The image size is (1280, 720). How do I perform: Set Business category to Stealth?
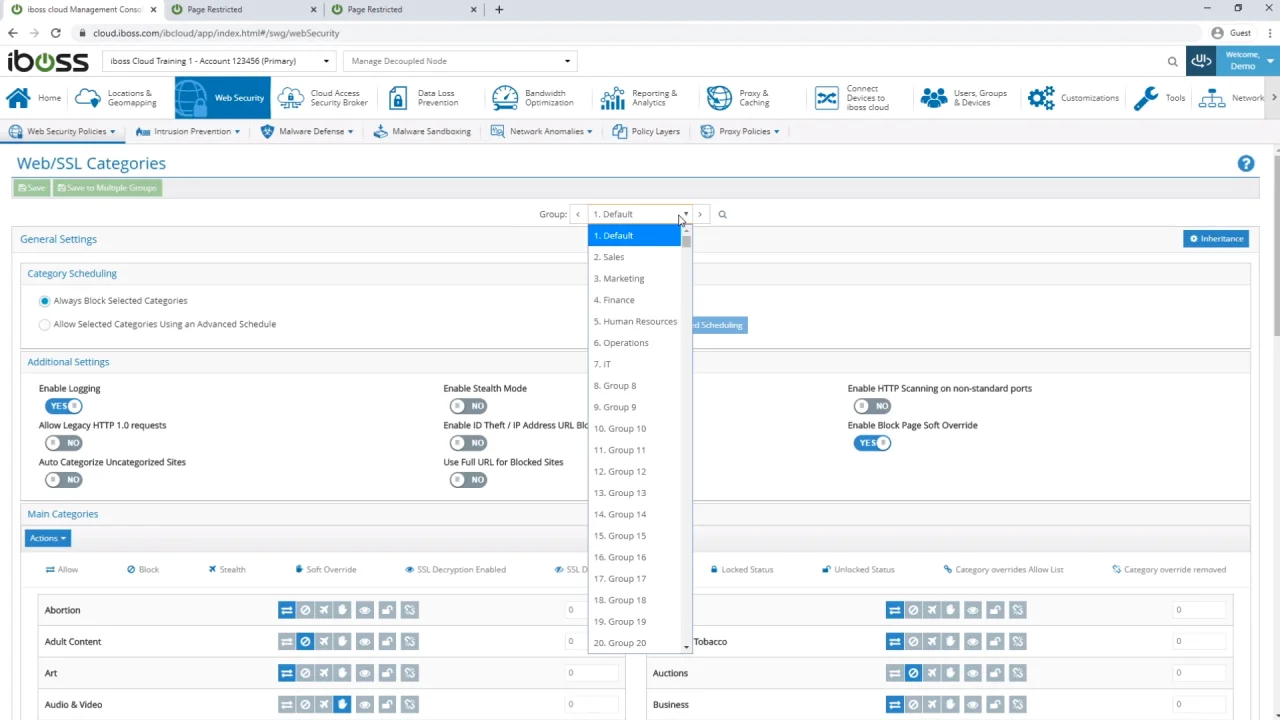coord(931,704)
